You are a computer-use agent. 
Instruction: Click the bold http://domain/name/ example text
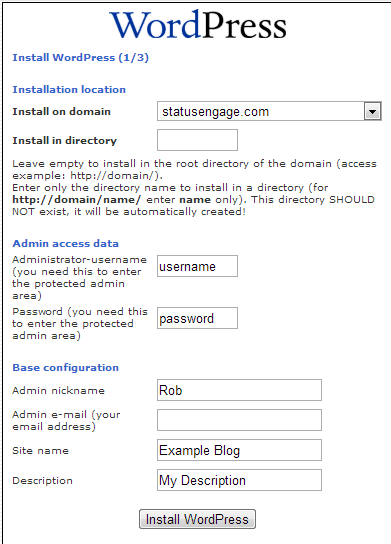(77, 200)
